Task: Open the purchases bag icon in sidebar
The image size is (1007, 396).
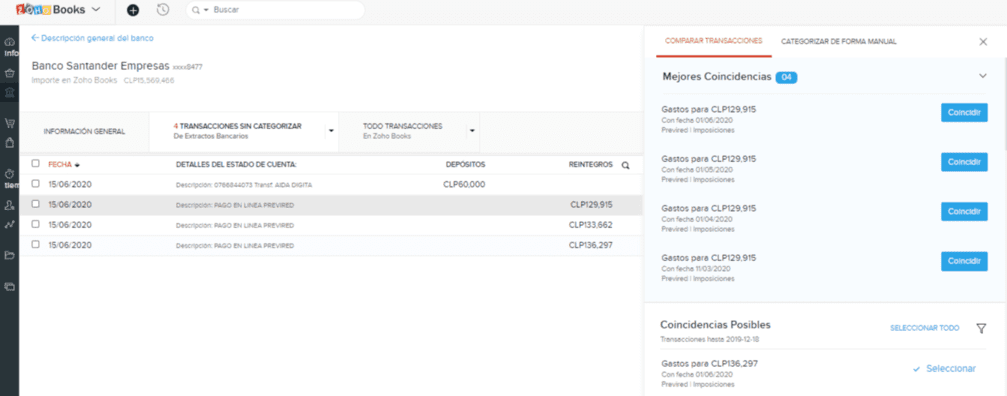Action: (x=9, y=142)
